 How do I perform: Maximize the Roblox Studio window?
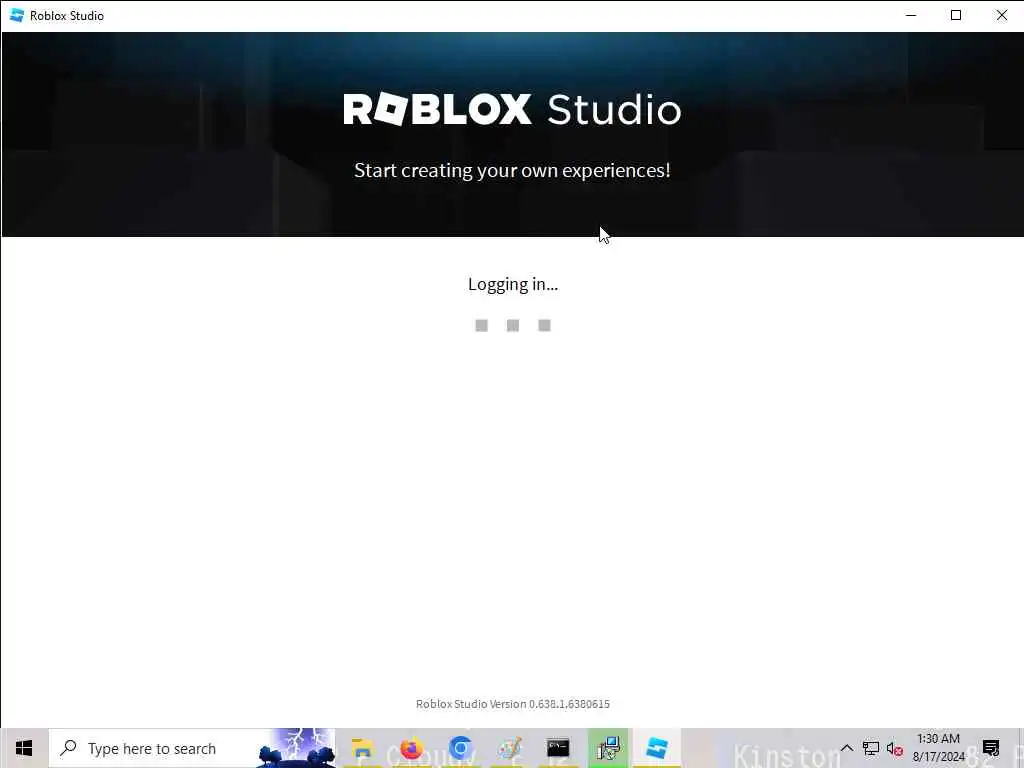point(956,15)
